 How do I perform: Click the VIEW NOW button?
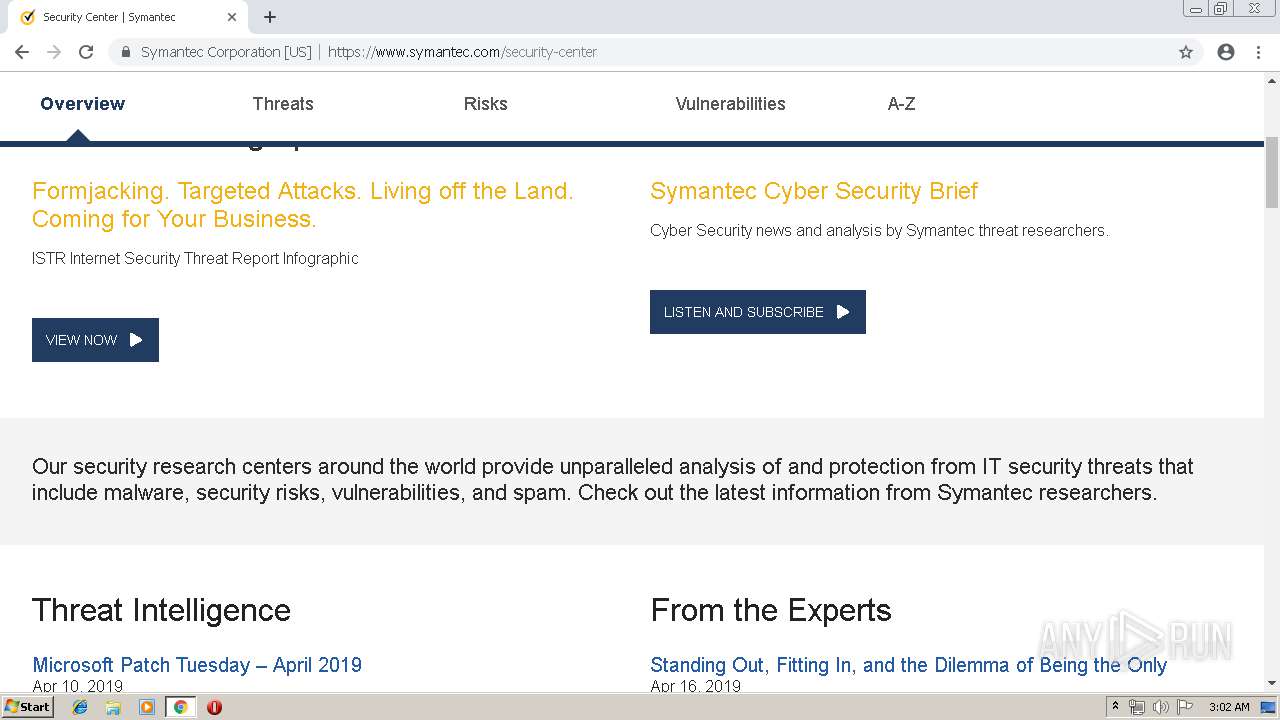(95, 340)
